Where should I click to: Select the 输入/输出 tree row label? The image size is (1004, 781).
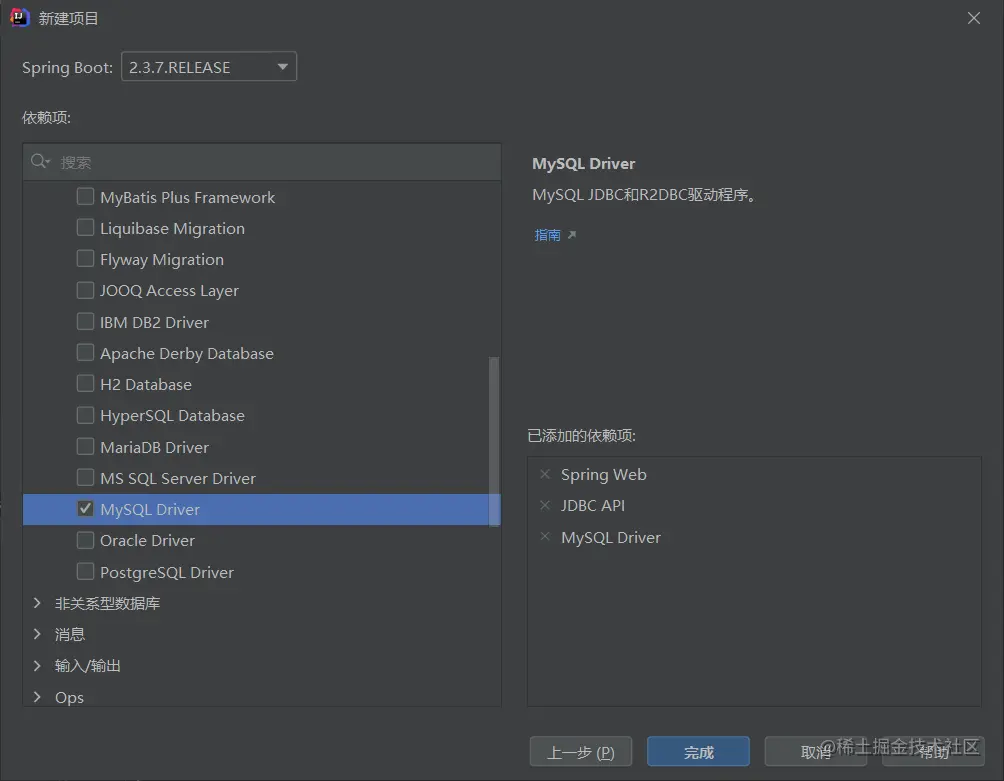click(88, 666)
